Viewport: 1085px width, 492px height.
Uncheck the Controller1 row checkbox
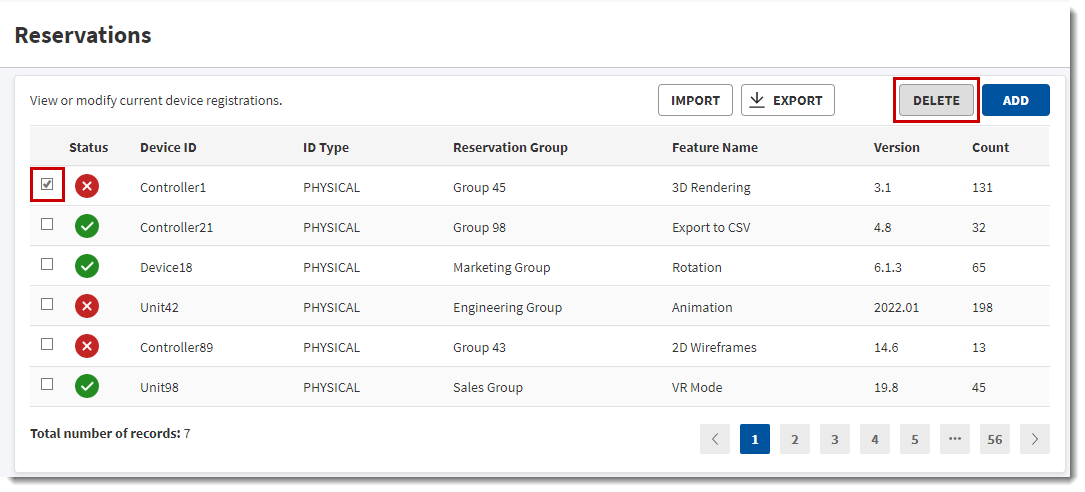pyautogui.click(x=47, y=185)
